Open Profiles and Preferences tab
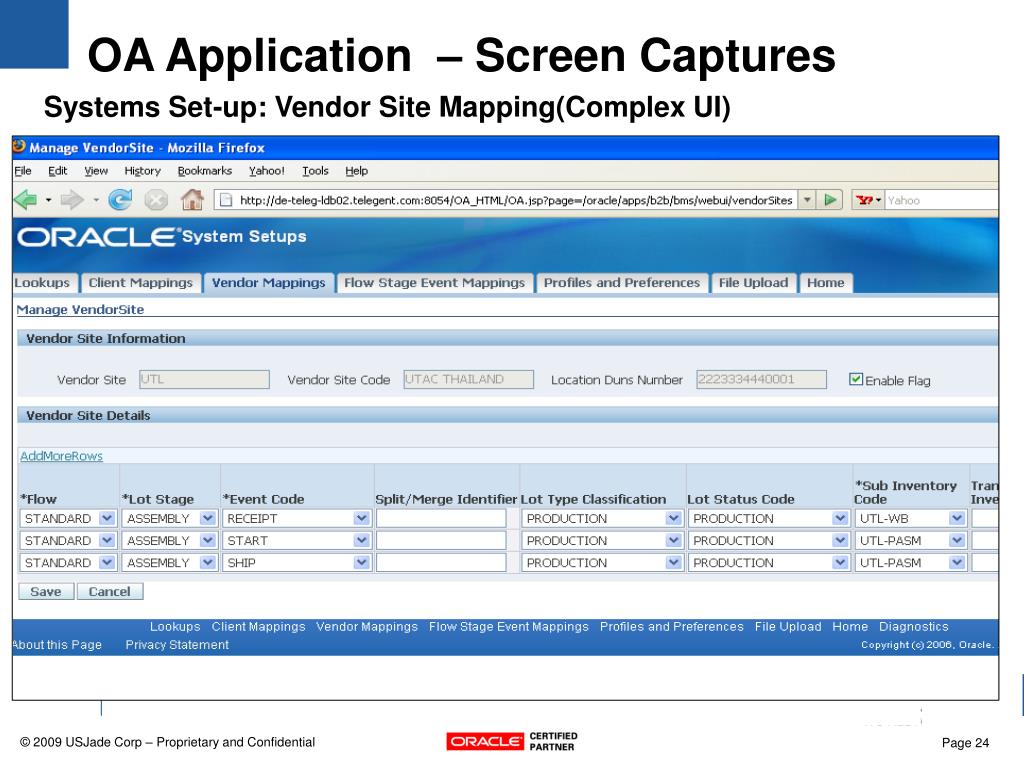1024x768 pixels. (x=622, y=283)
